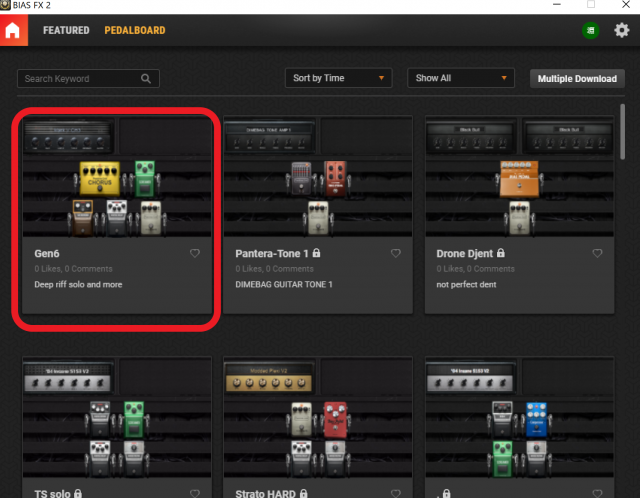Open the Drone Djent preset title
Screen dimensions: 640x498
(465, 253)
